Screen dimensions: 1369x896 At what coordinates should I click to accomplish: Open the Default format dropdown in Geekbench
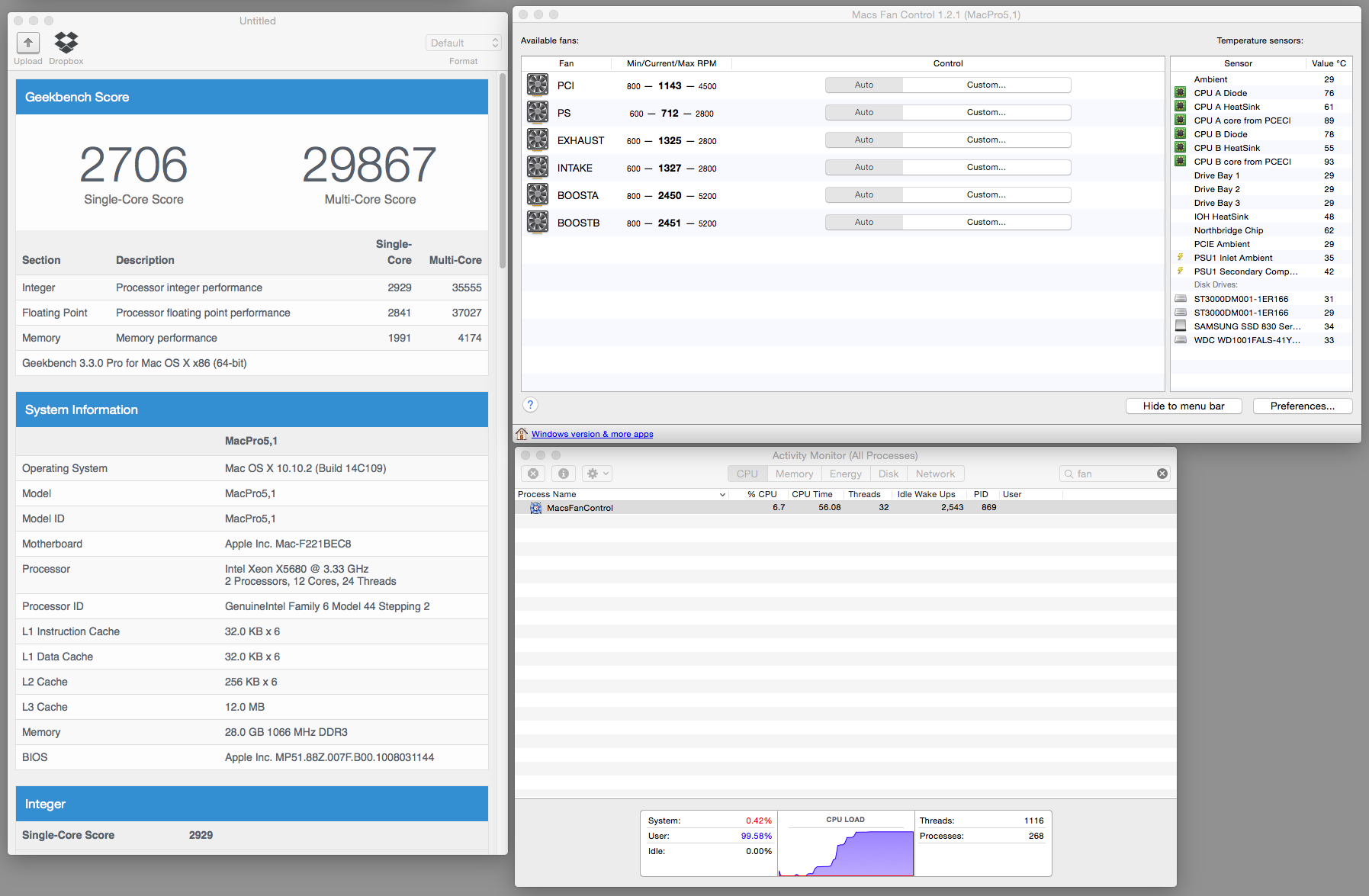click(x=464, y=43)
